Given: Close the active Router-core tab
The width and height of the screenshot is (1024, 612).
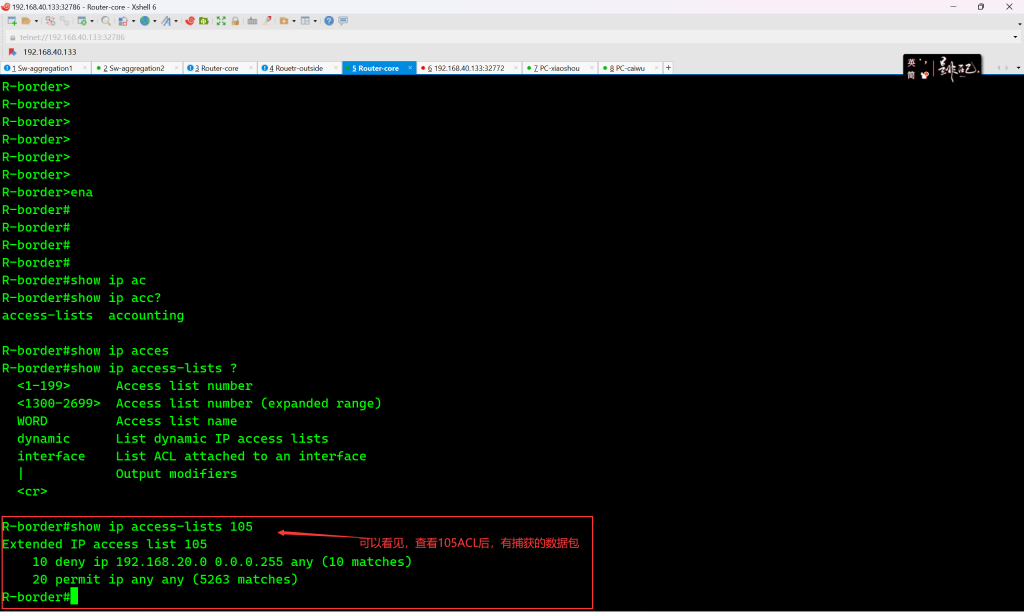Looking at the screenshot, I should pos(412,68).
